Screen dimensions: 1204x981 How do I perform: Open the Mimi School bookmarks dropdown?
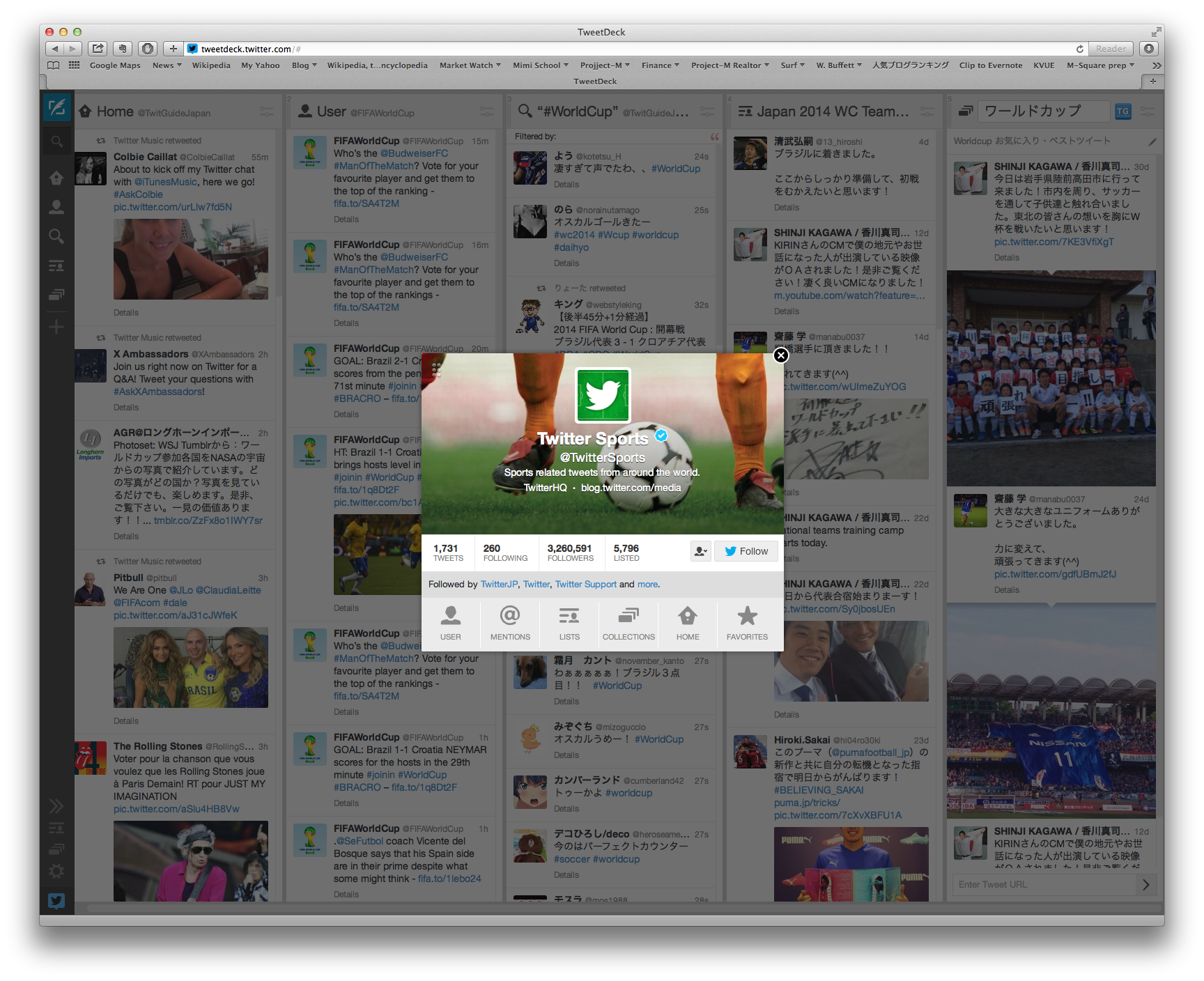[x=541, y=65]
